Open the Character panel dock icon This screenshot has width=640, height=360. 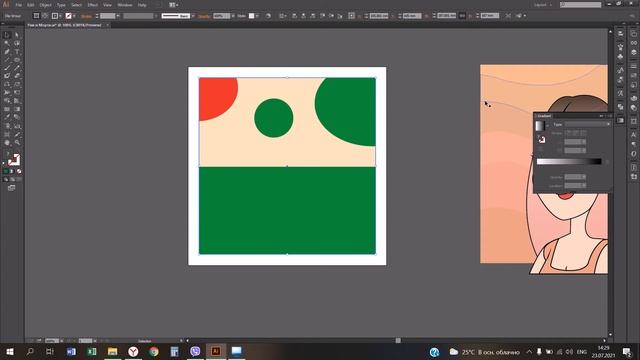click(x=634, y=135)
